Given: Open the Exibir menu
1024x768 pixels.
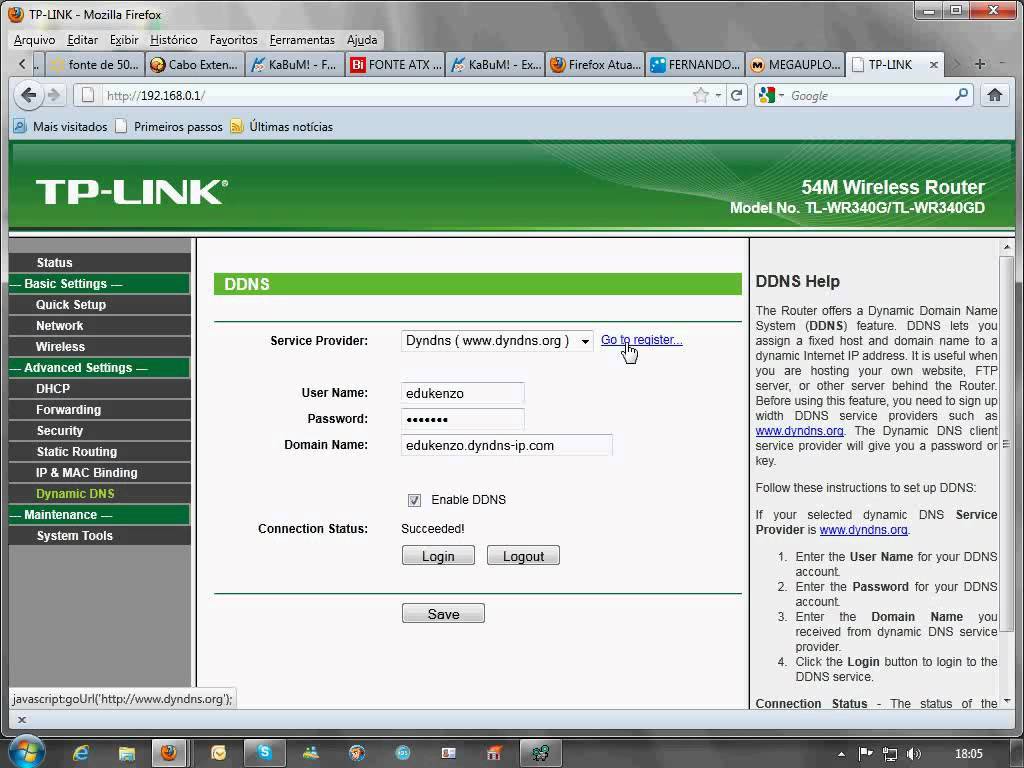Looking at the screenshot, I should click(x=124, y=40).
